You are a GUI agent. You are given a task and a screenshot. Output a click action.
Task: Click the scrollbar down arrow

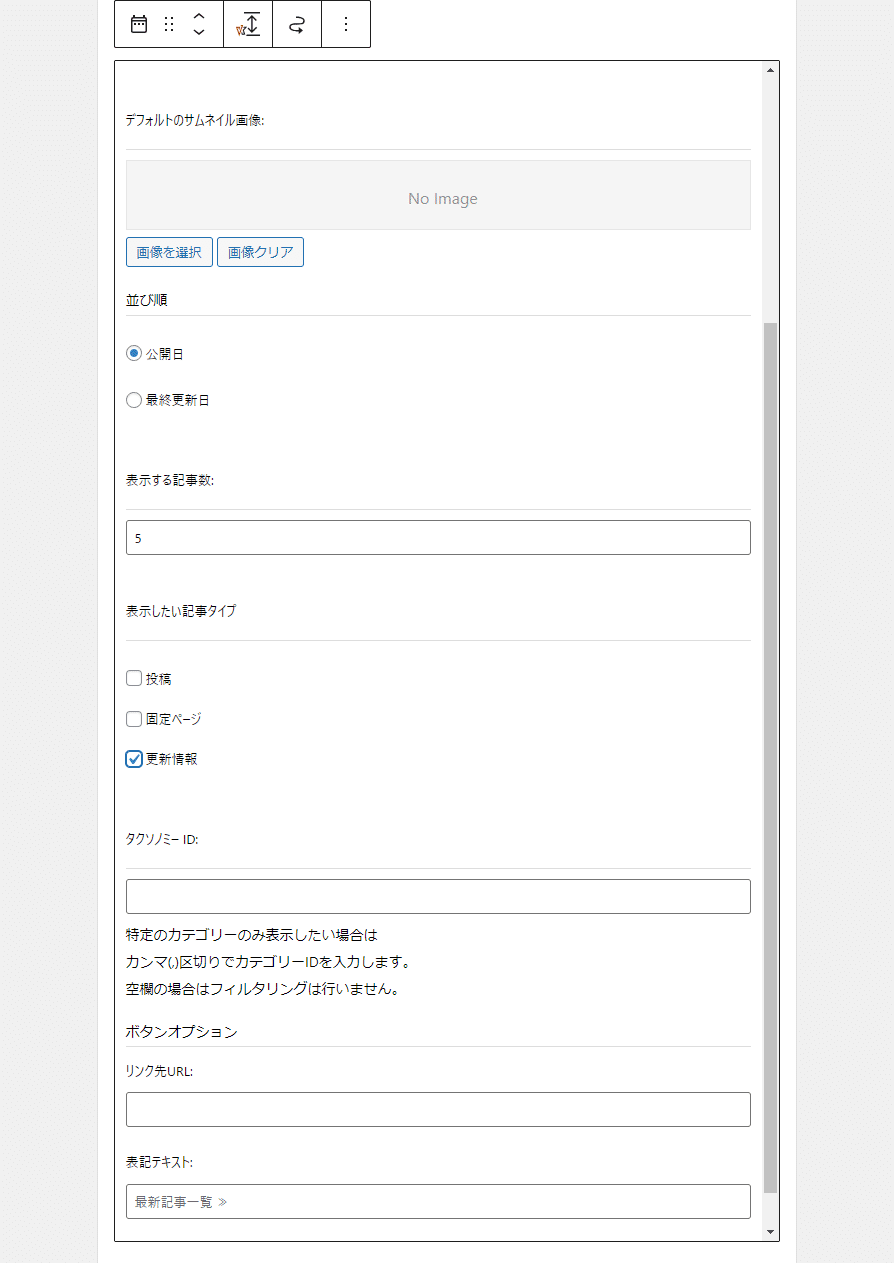coord(770,1231)
